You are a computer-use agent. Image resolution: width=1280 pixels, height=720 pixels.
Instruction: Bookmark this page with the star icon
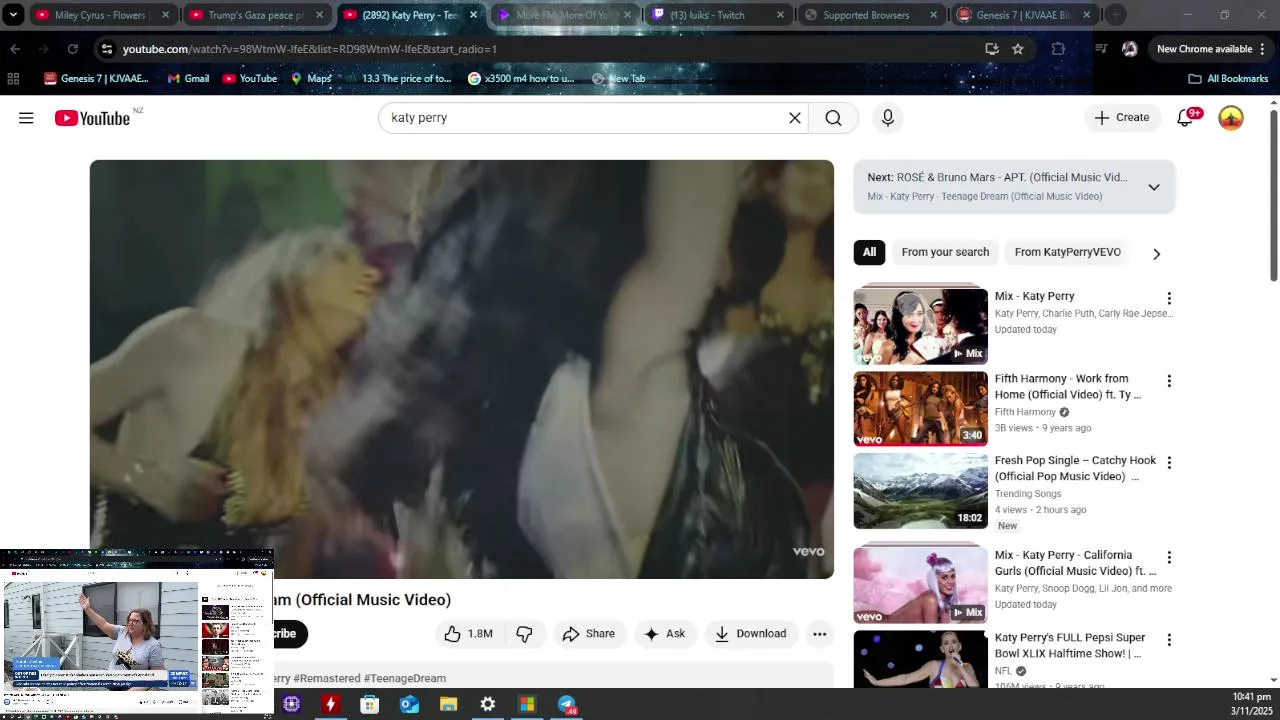pyautogui.click(x=1018, y=49)
